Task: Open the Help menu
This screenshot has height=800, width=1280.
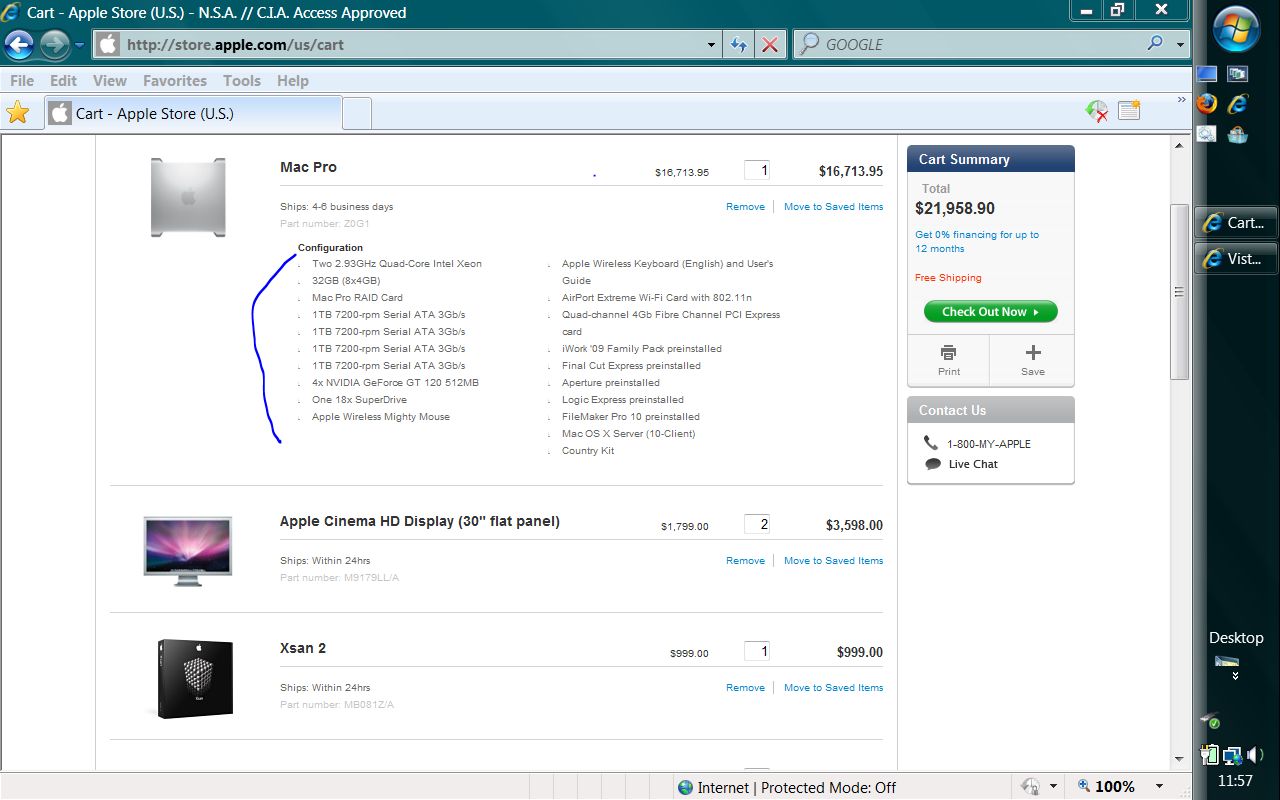Action: (293, 81)
